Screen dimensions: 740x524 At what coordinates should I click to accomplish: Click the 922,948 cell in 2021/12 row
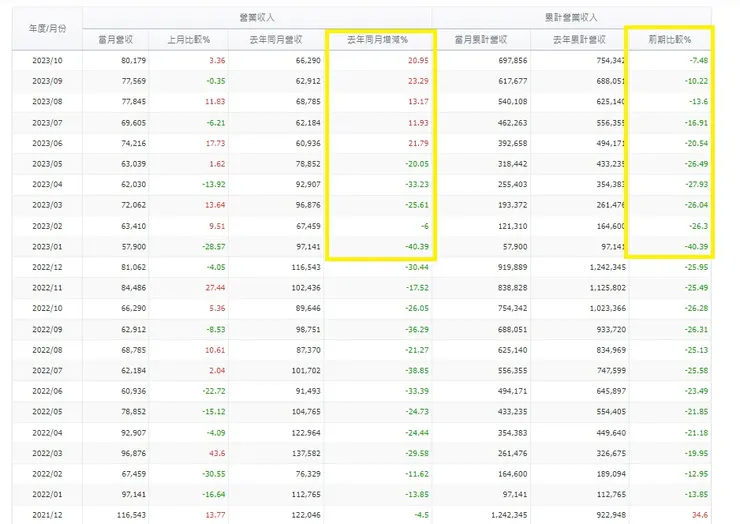click(x=612, y=515)
